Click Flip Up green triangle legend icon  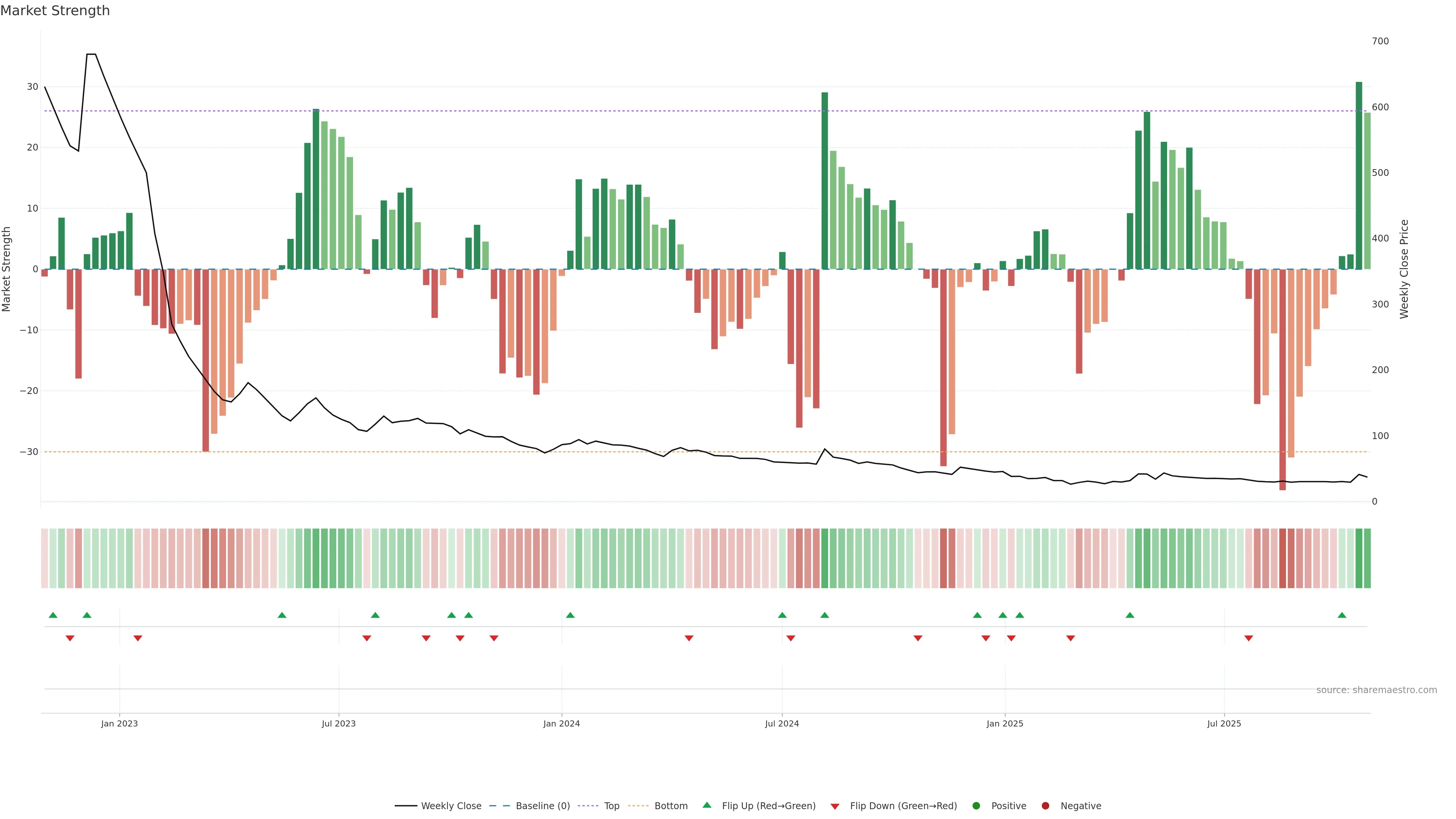pos(706,805)
